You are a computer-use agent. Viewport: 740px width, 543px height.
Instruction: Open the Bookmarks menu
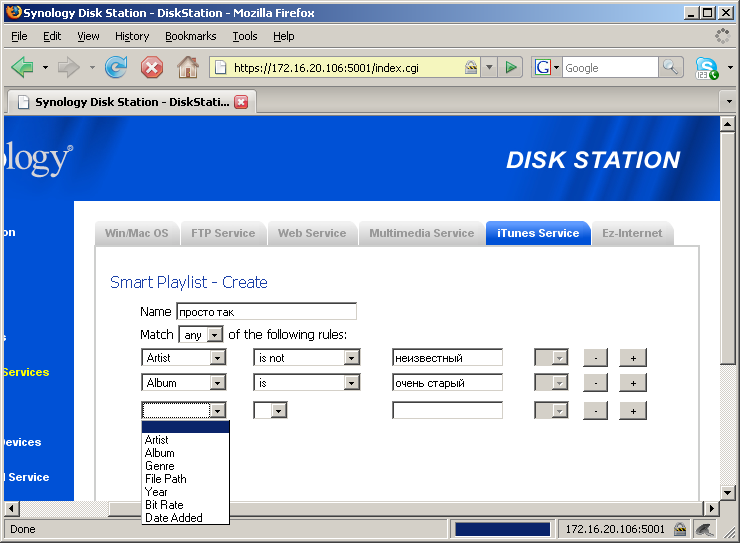tap(191, 36)
